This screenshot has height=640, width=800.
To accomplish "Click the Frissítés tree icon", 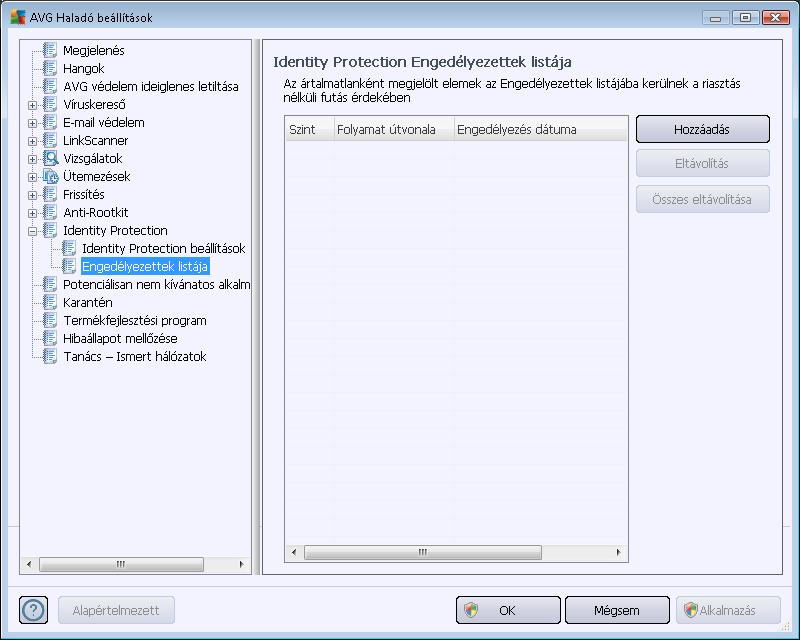I will coord(50,194).
